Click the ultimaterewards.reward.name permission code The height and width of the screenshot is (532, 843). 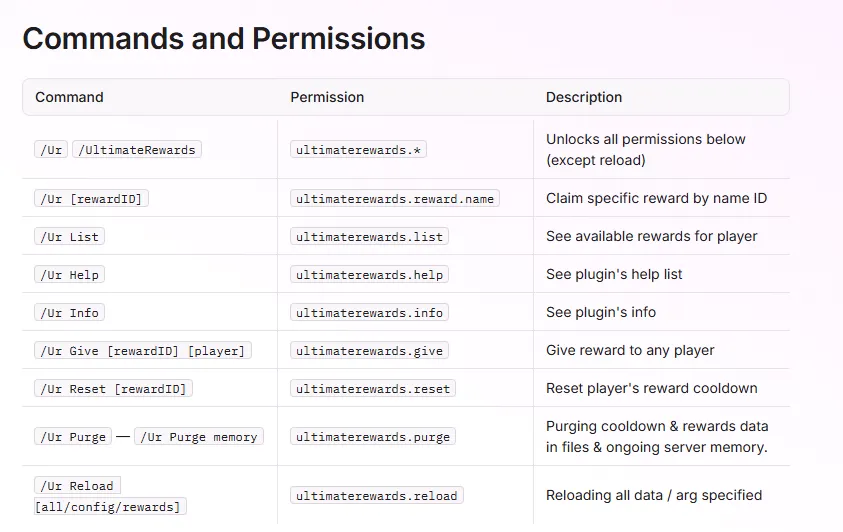point(395,198)
